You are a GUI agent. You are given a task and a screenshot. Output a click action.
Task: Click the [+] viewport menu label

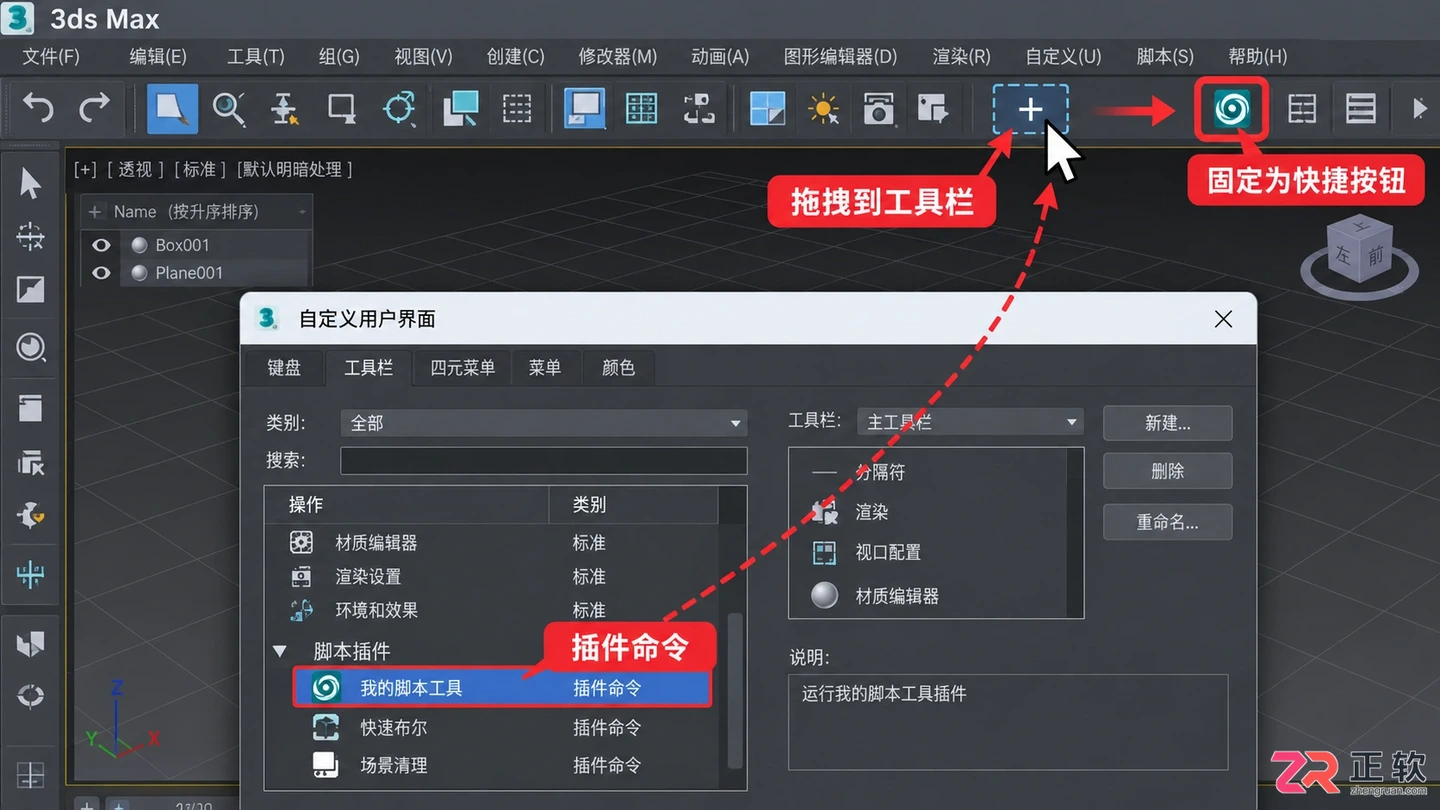coord(85,170)
